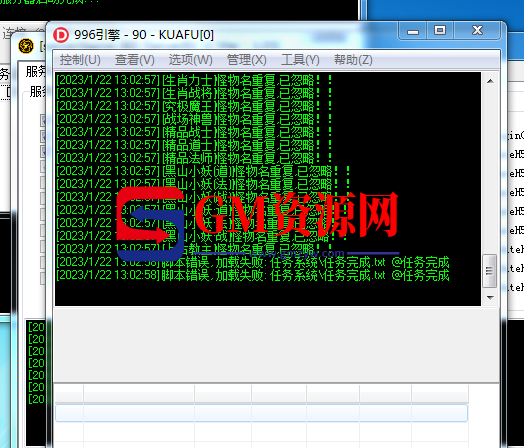This screenshot has width=524, height=448.
Task: Expand the 工具(Y) menu
Action: [300, 60]
